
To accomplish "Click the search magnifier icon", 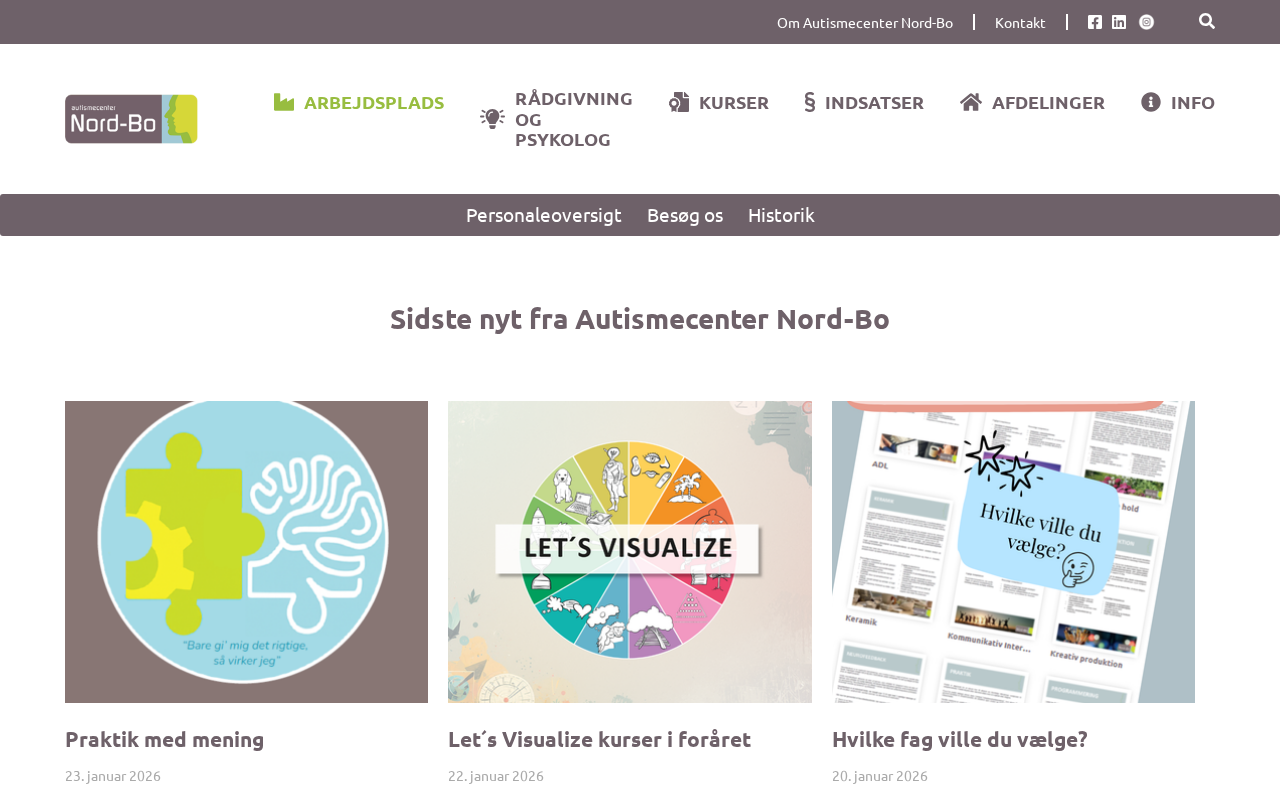I will (x=1207, y=21).
